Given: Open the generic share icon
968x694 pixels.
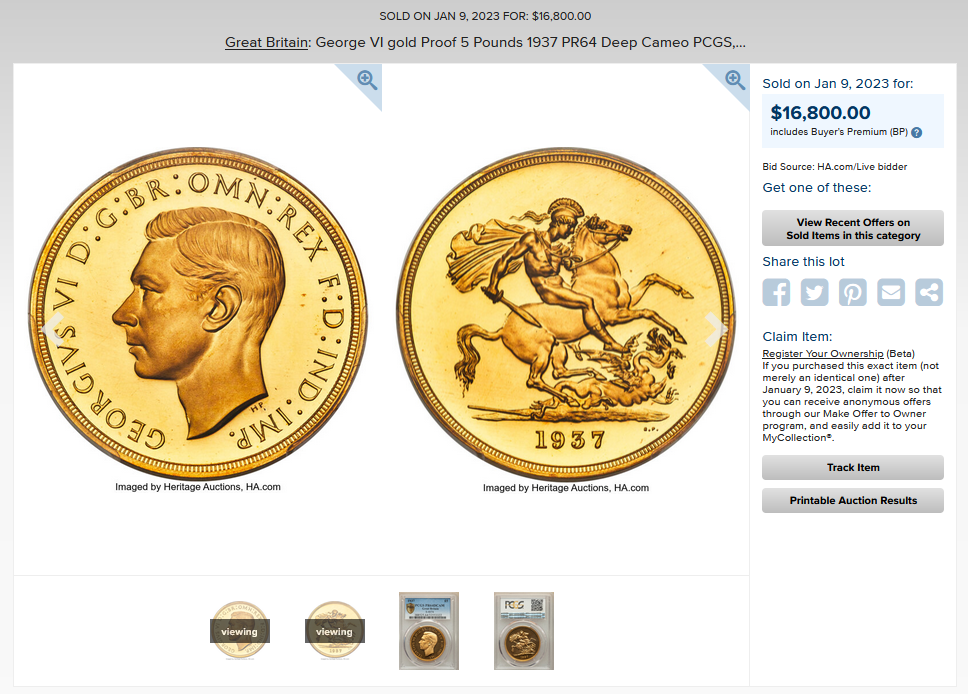Looking at the screenshot, I should point(929,292).
